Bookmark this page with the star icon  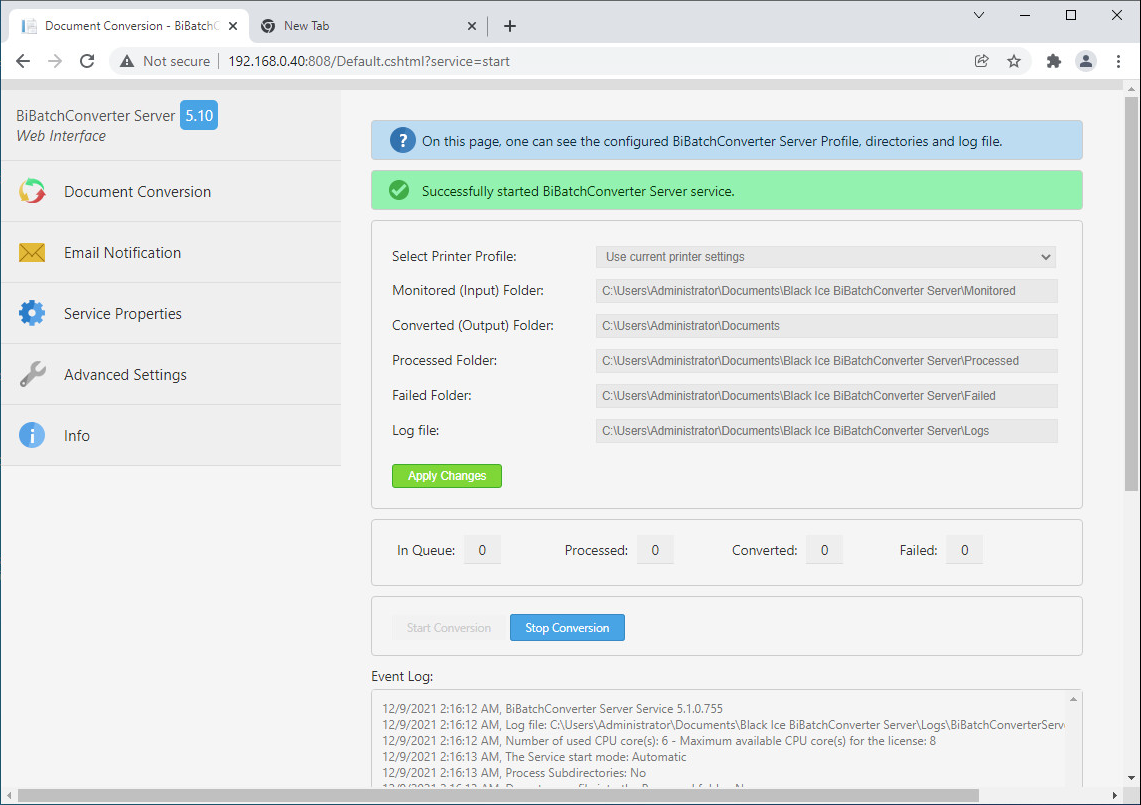coord(1014,61)
